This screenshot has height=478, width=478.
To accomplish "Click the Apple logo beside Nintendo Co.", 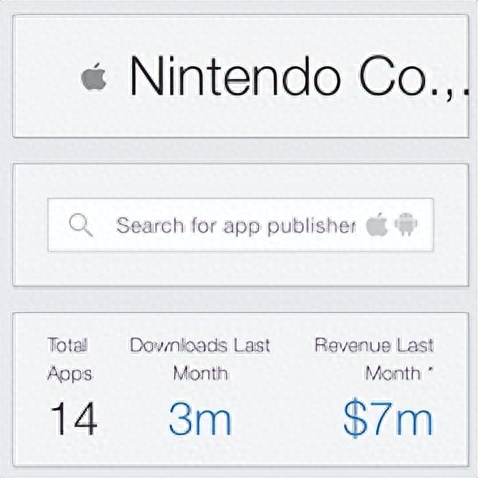I will (94, 76).
